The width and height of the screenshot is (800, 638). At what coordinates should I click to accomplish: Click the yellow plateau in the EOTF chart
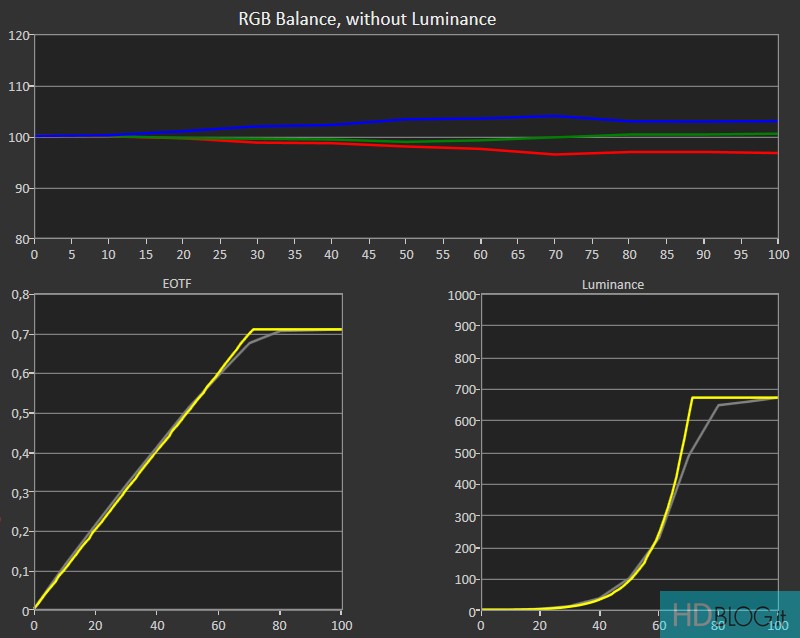click(300, 329)
